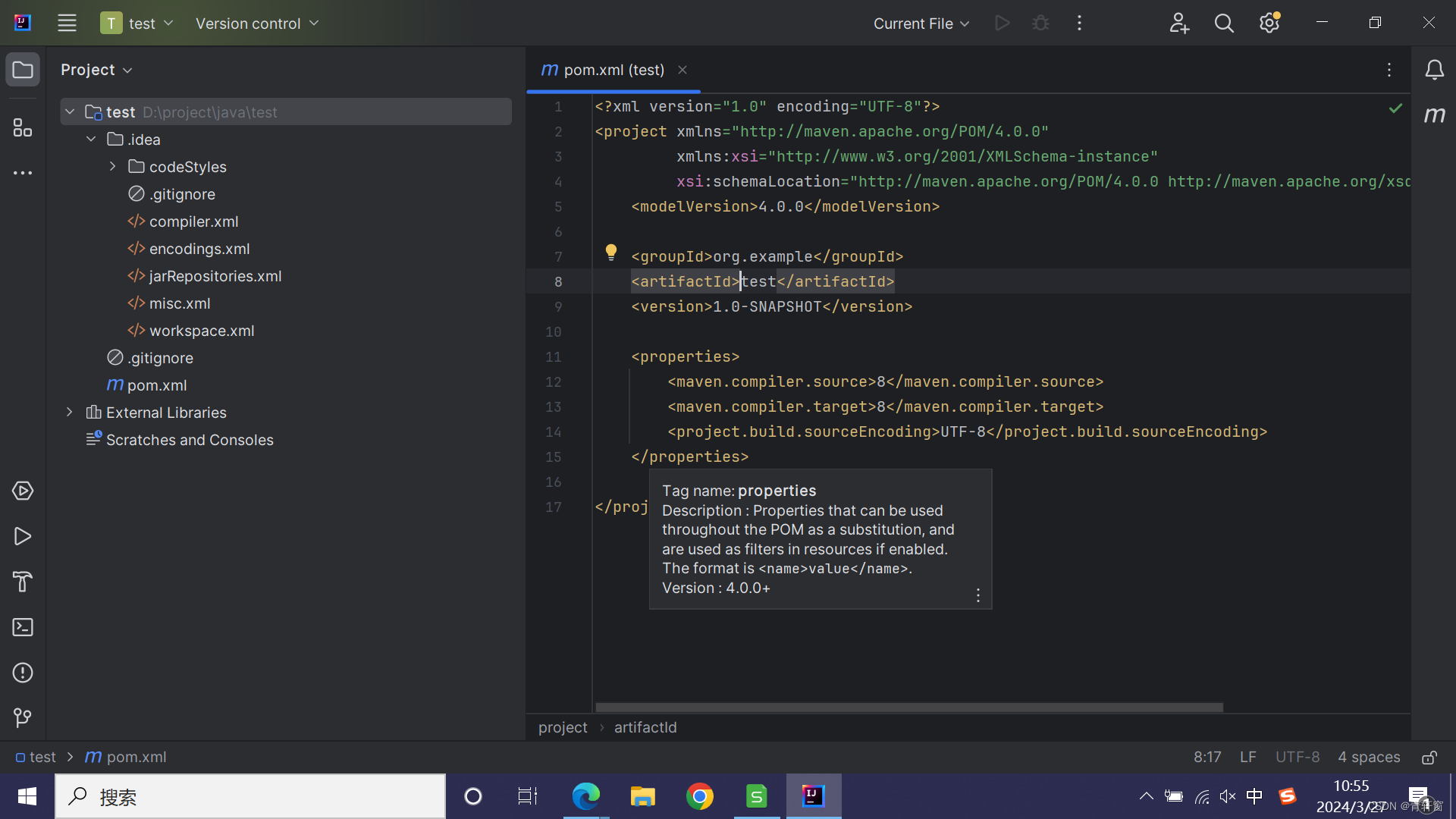Click the intention light bulb icon

point(611,253)
